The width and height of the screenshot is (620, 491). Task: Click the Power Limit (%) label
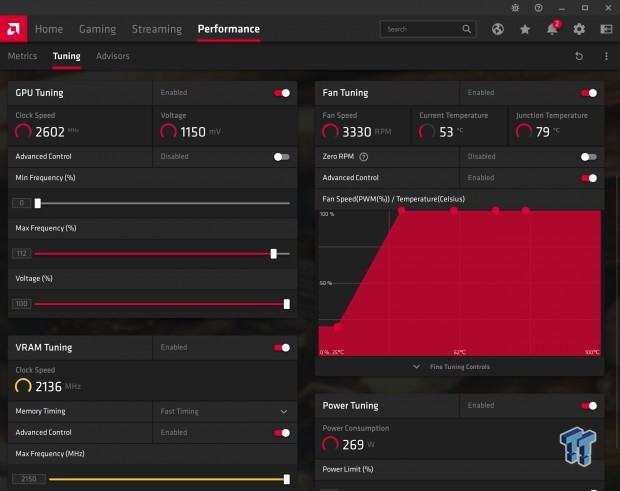click(x=348, y=469)
